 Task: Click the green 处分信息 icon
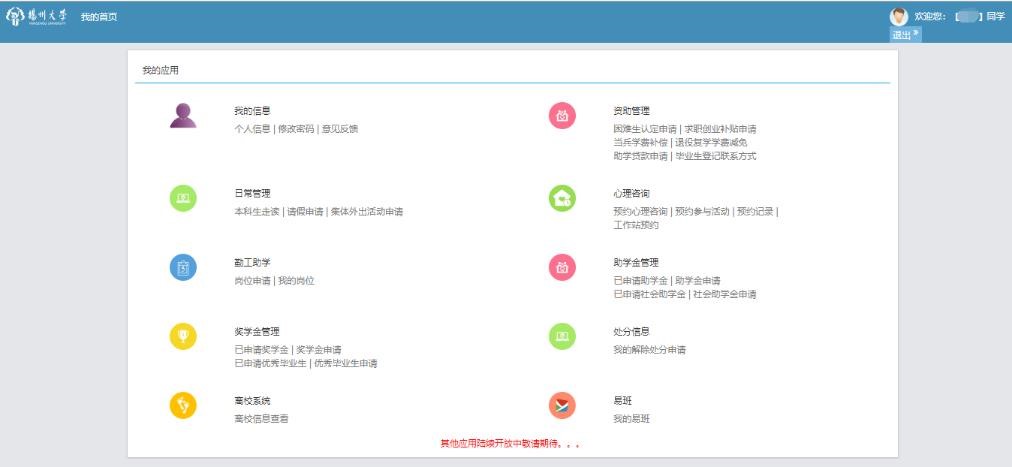pos(562,337)
